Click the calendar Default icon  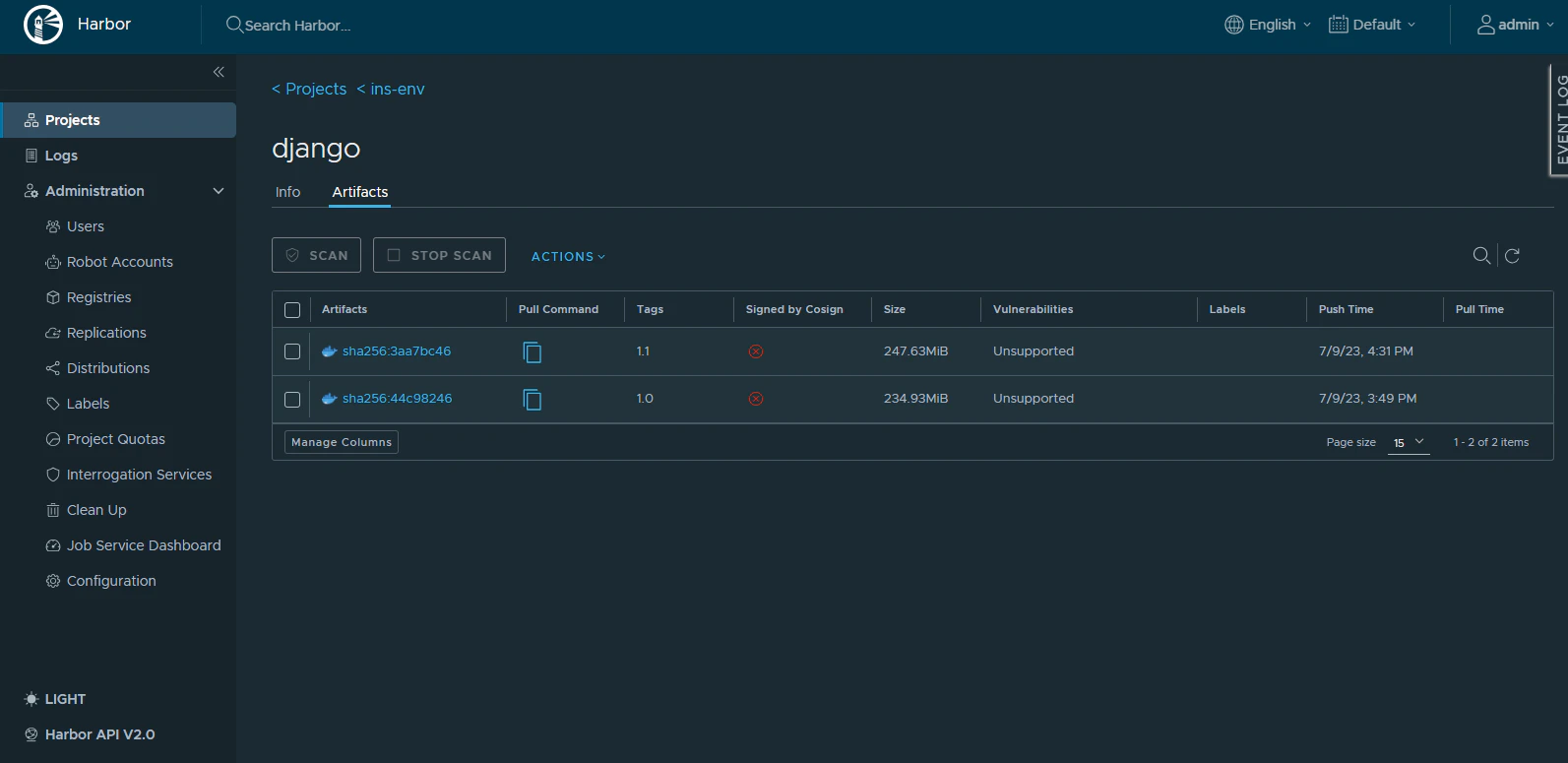click(1339, 25)
